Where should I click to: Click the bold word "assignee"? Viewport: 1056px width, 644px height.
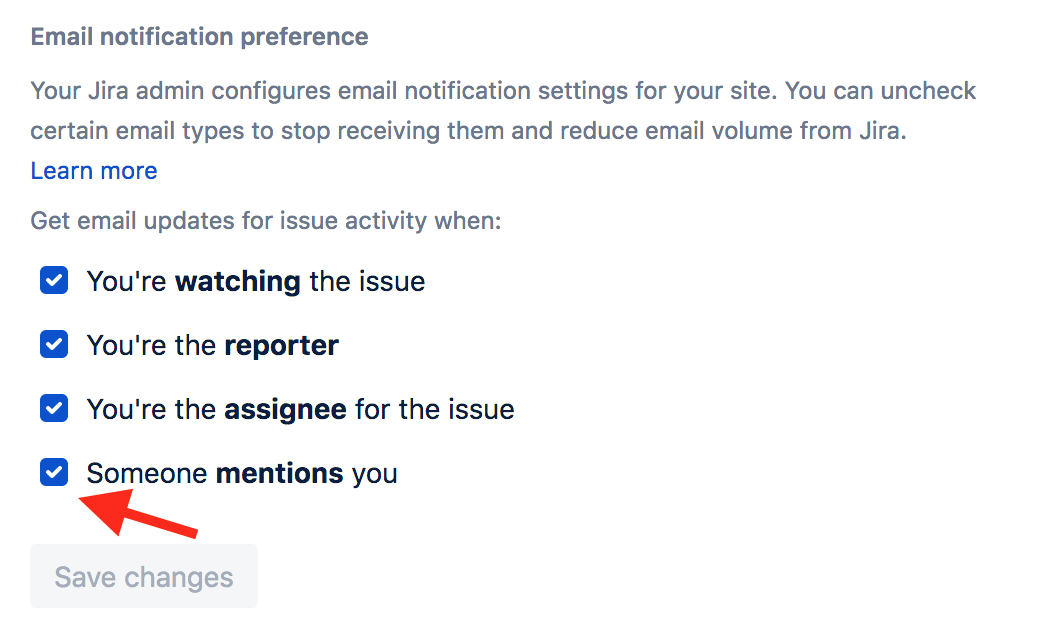[x=286, y=408]
